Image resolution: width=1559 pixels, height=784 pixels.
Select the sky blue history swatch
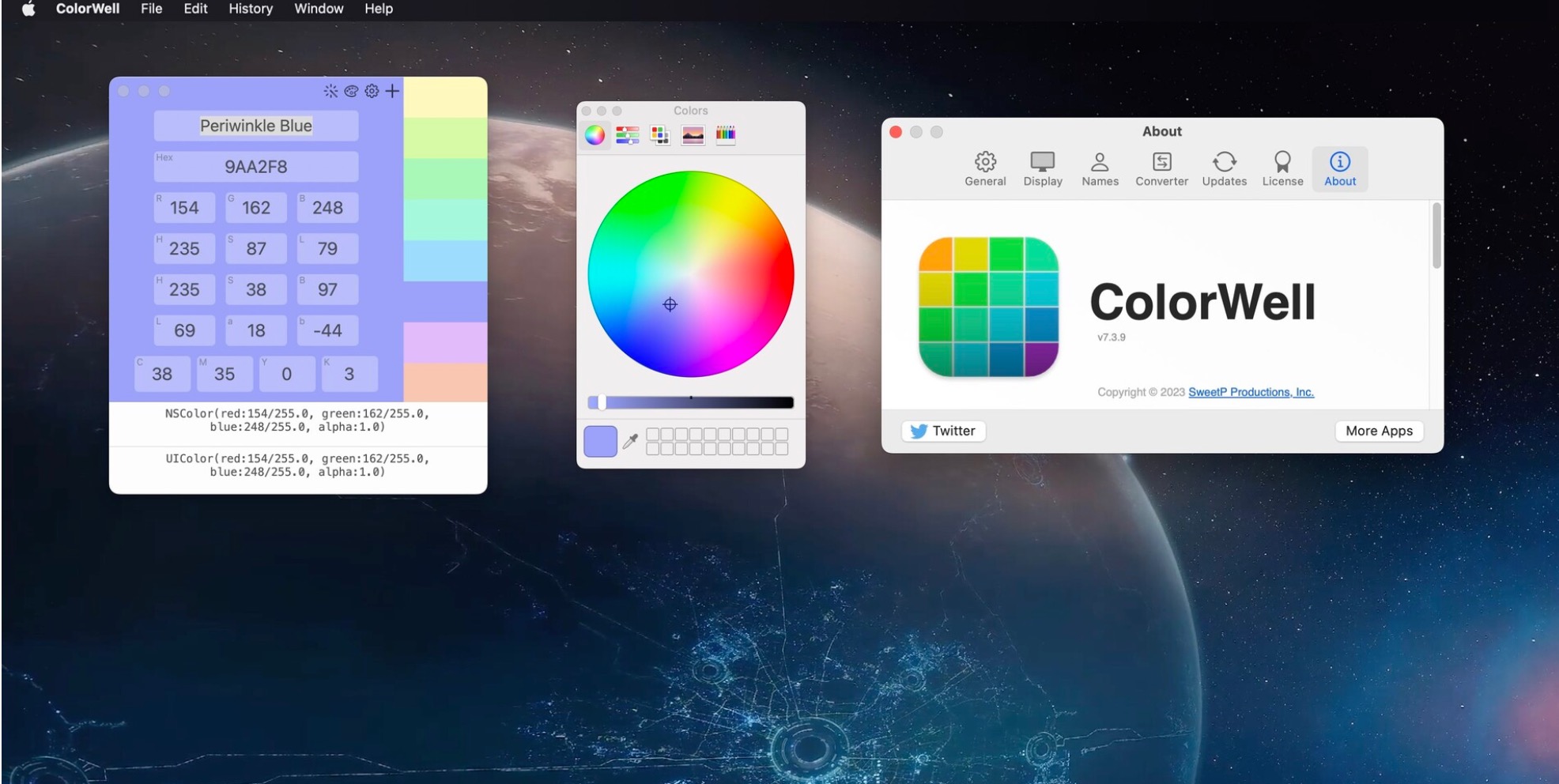(445, 261)
